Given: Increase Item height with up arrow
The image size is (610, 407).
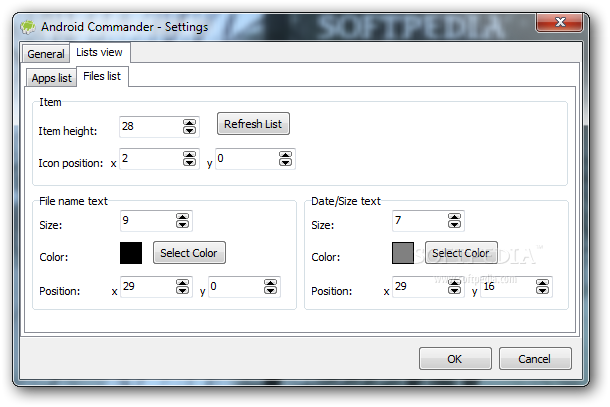Looking at the screenshot, I should 189,123.
